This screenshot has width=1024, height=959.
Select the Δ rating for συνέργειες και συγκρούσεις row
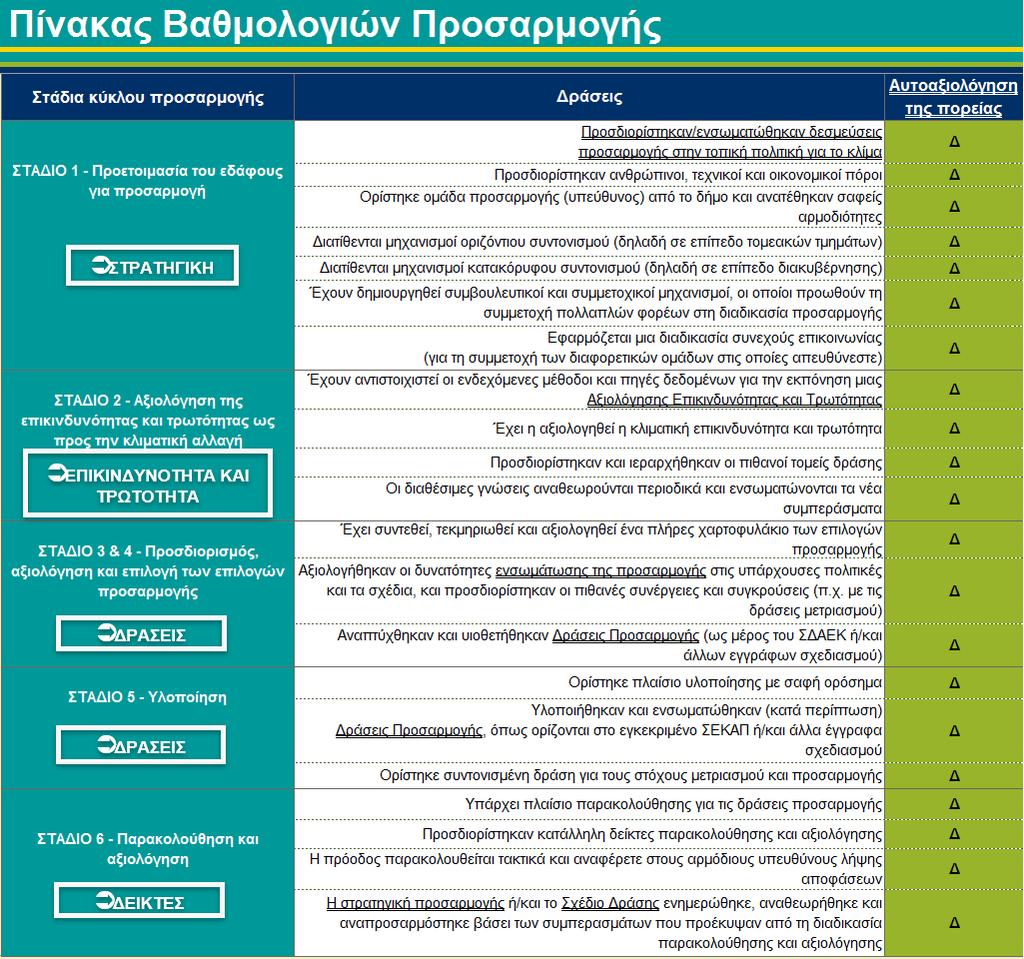pyautogui.click(x=954, y=591)
